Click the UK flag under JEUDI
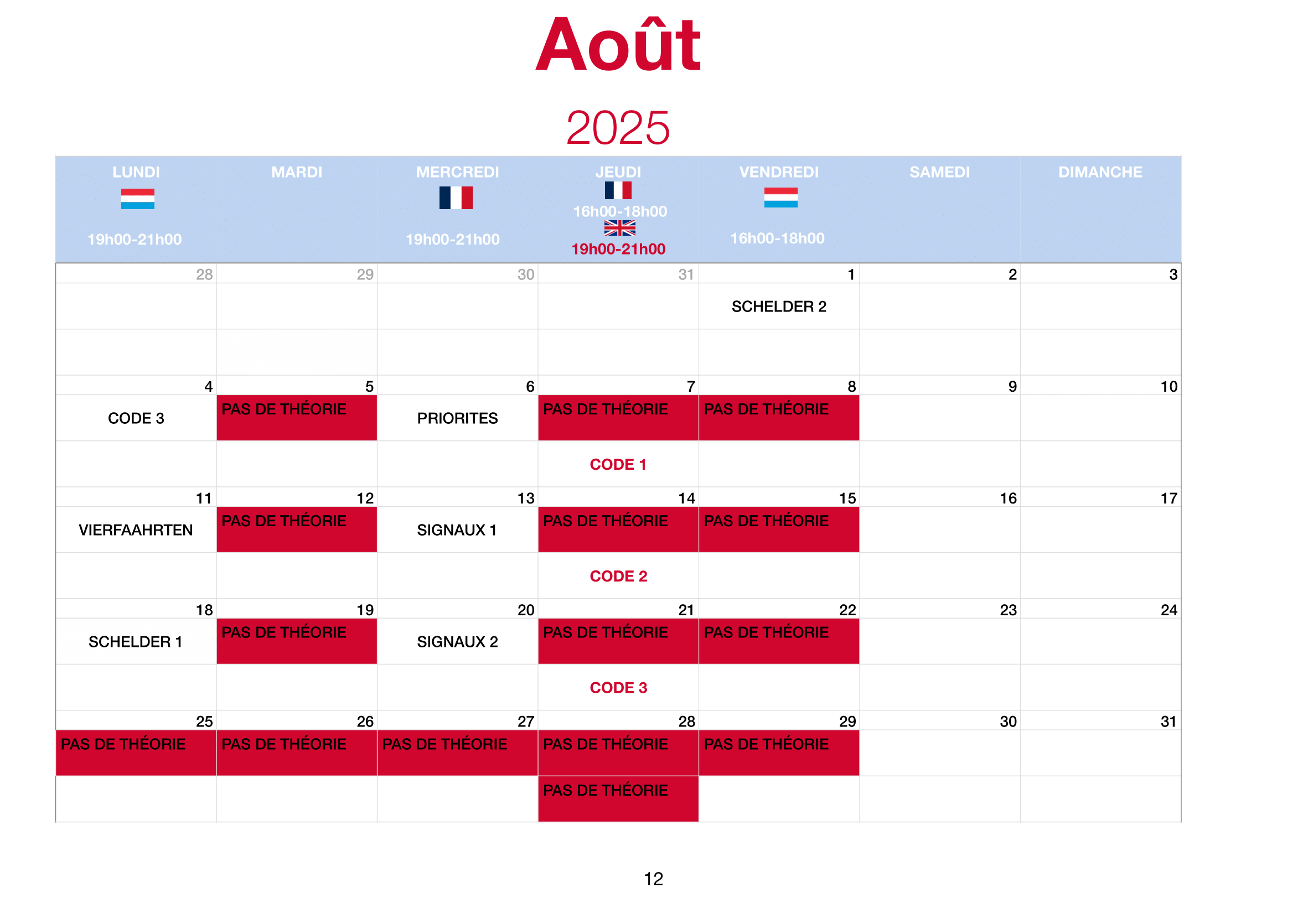Screen dimensions: 1308x924 coord(620,228)
